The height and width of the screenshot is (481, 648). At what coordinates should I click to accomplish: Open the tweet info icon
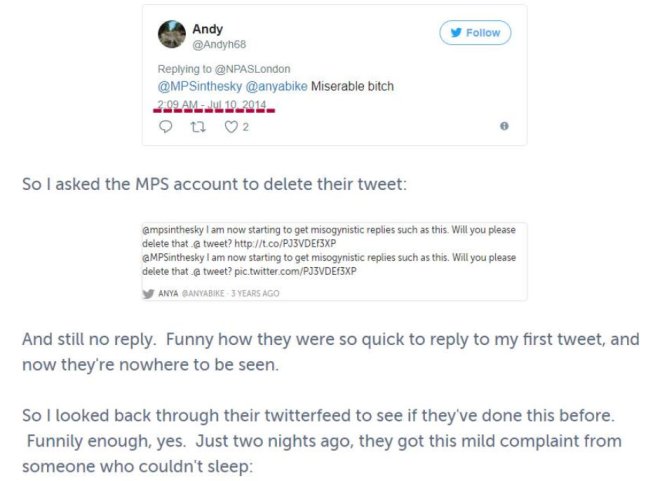click(x=504, y=126)
